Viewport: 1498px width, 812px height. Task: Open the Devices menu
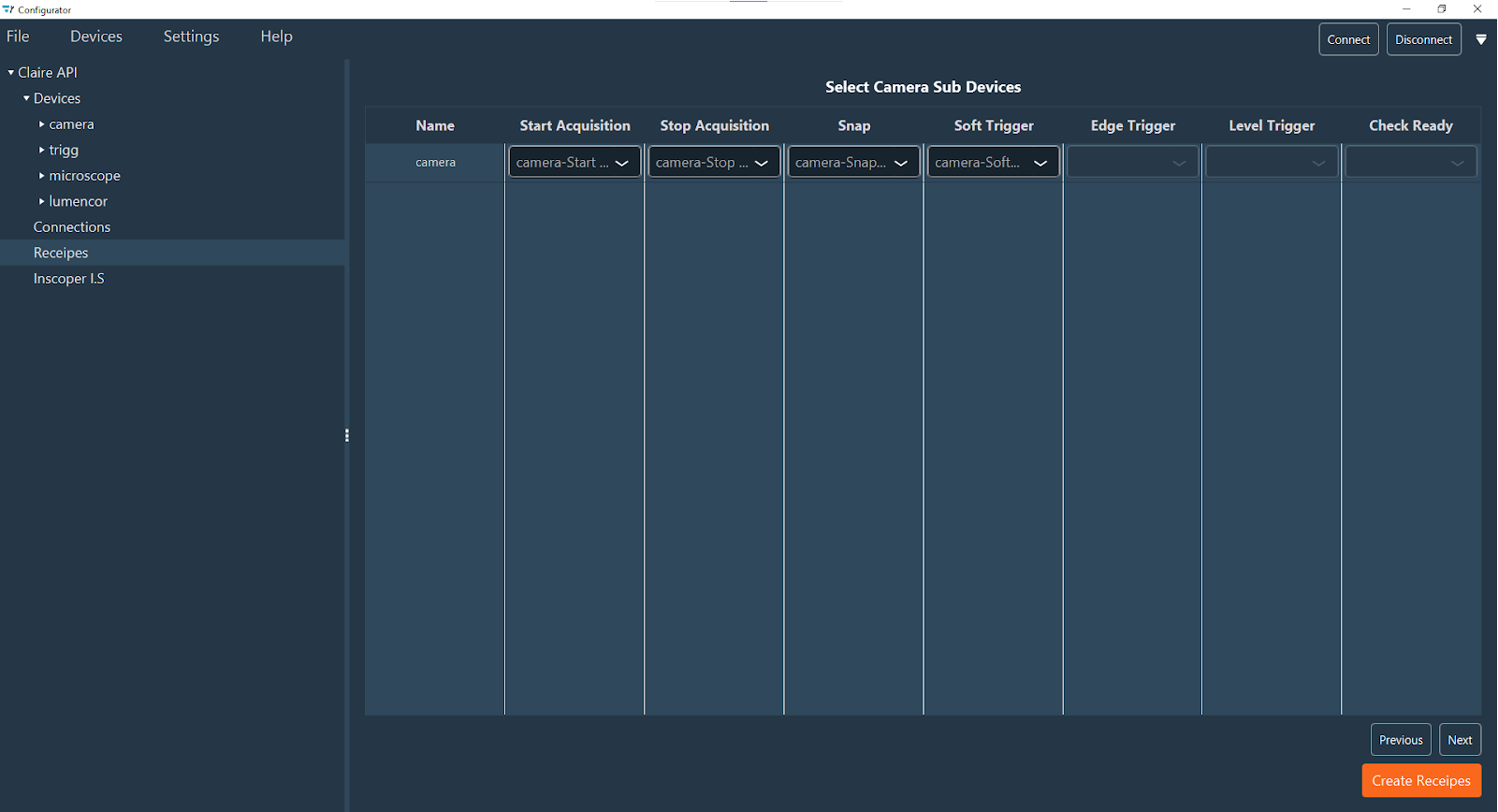point(96,36)
